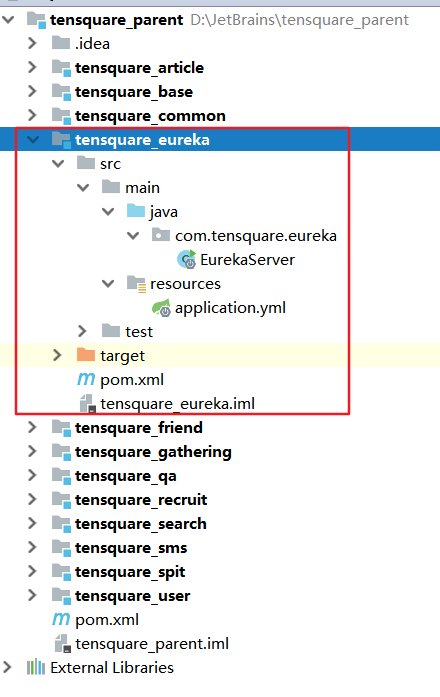
Task: Click the blue java source folder icon
Action: tap(136, 211)
